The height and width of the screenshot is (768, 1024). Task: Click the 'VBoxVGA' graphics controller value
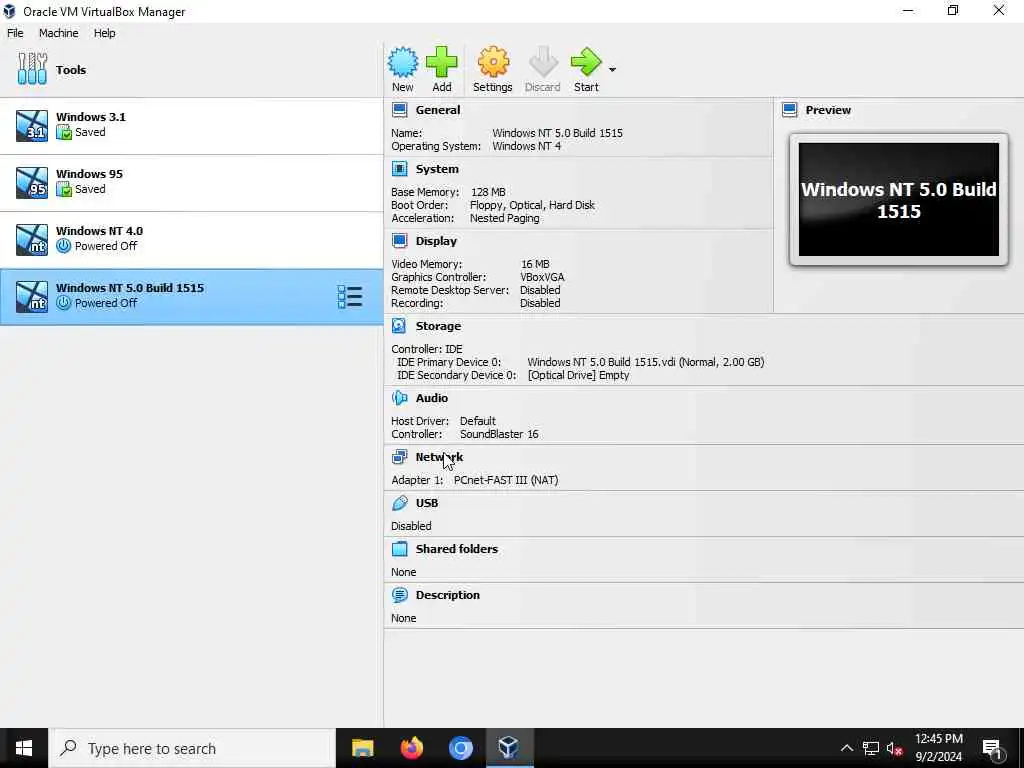[542, 277]
